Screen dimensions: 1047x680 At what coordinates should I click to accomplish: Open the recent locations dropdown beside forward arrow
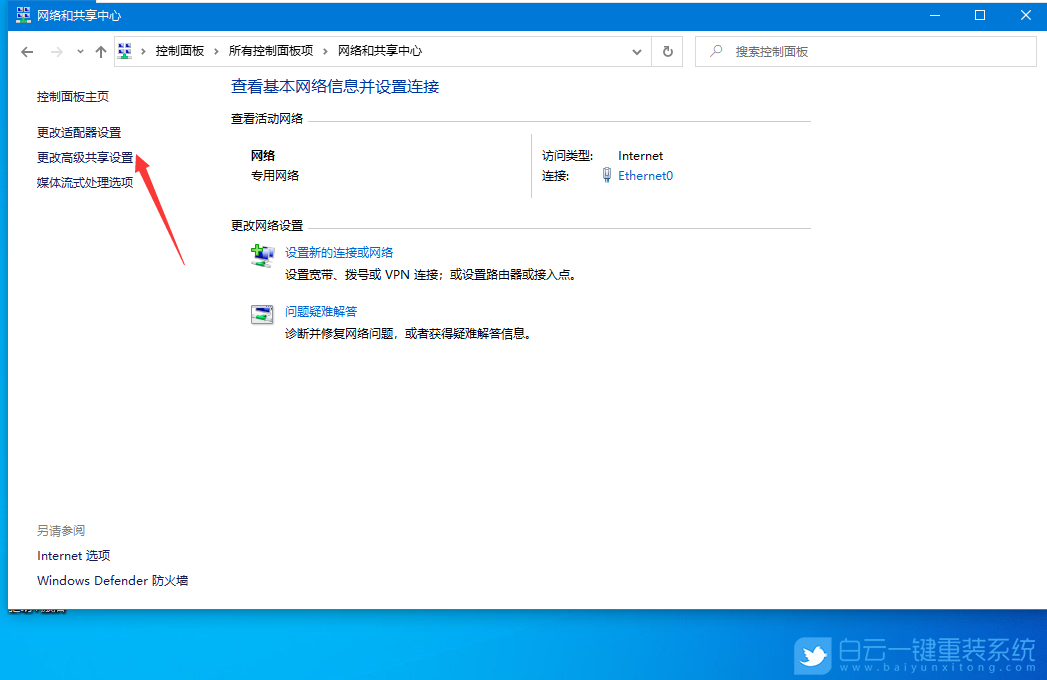click(x=79, y=51)
